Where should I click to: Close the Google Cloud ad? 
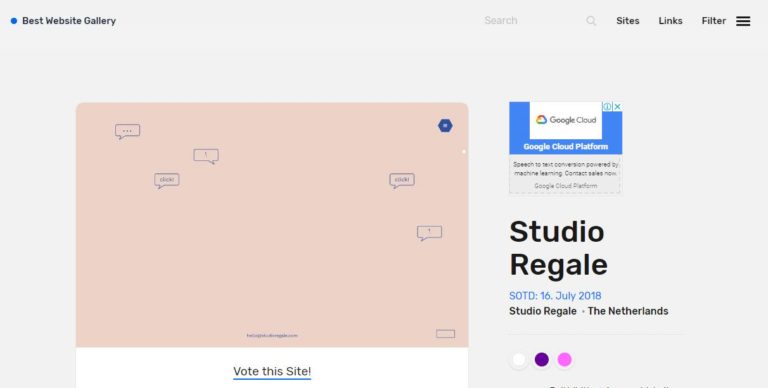click(x=618, y=106)
